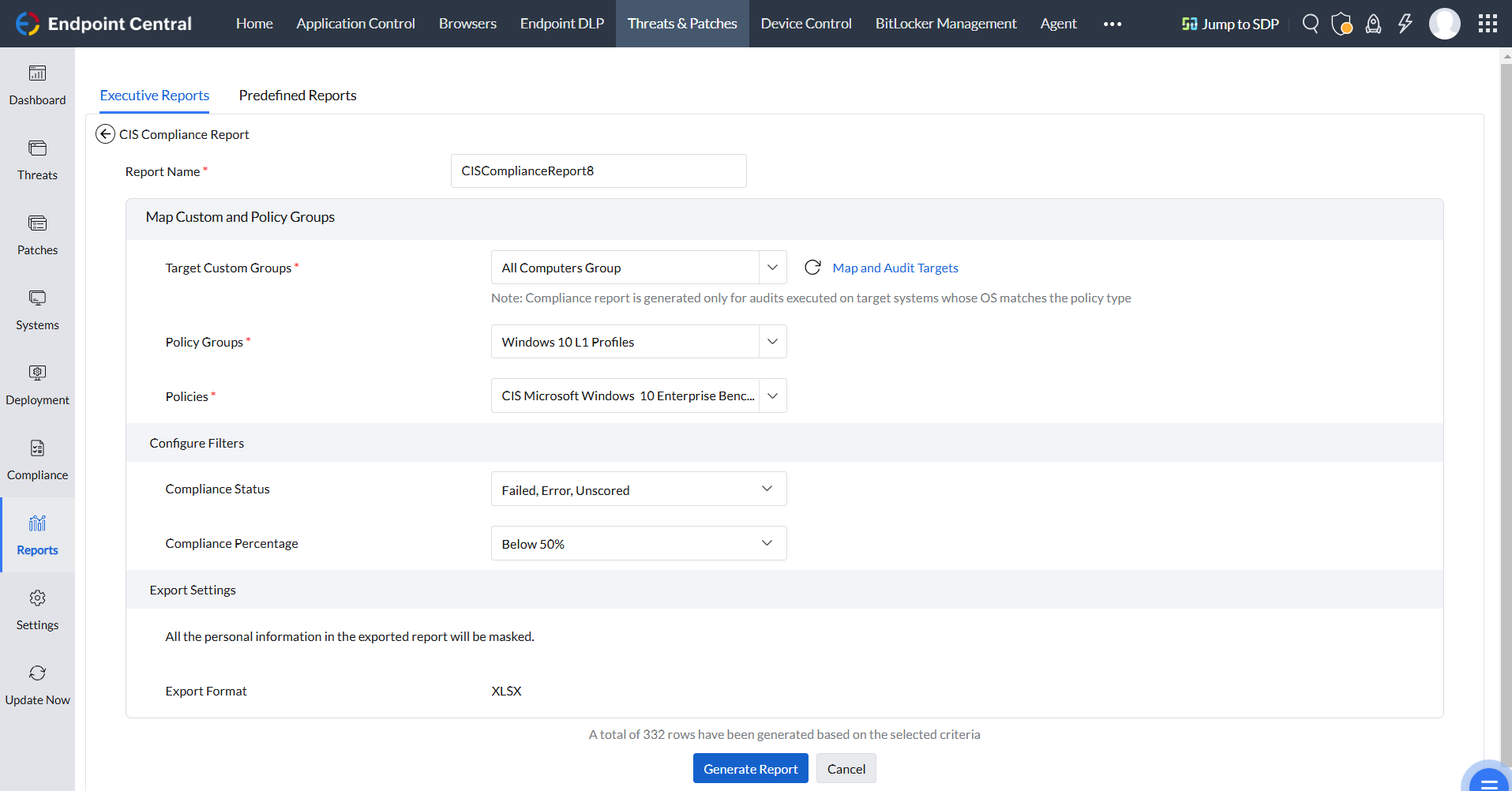Click the back arrow beside CIS Compliance Report

coord(105,134)
